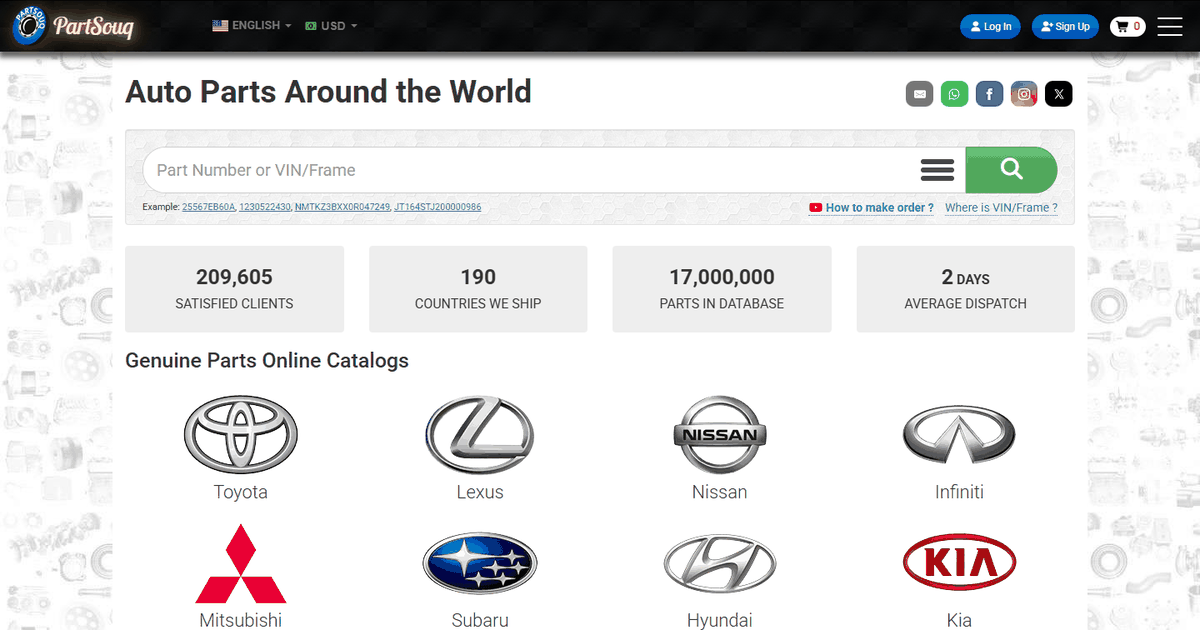The image size is (1200, 630).
Task: Open the Nissan parts catalog logo
Action: click(720, 434)
